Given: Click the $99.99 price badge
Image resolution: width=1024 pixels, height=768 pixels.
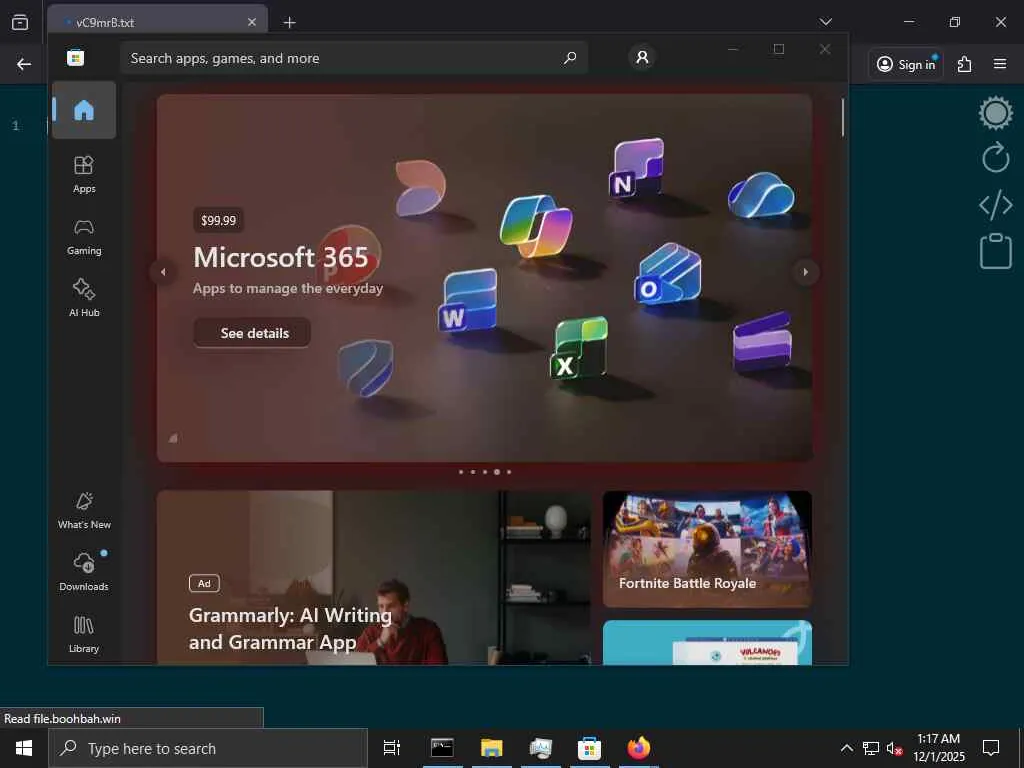Looking at the screenshot, I should pos(218,220).
